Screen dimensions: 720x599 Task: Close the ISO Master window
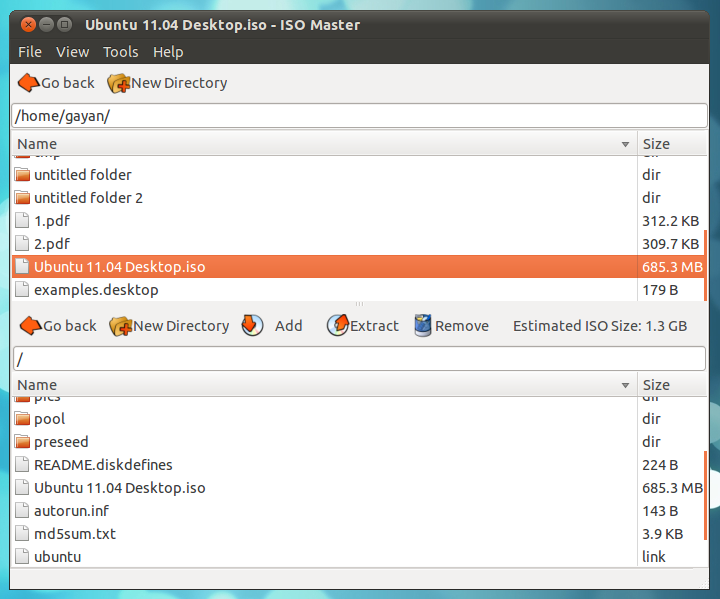28,24
